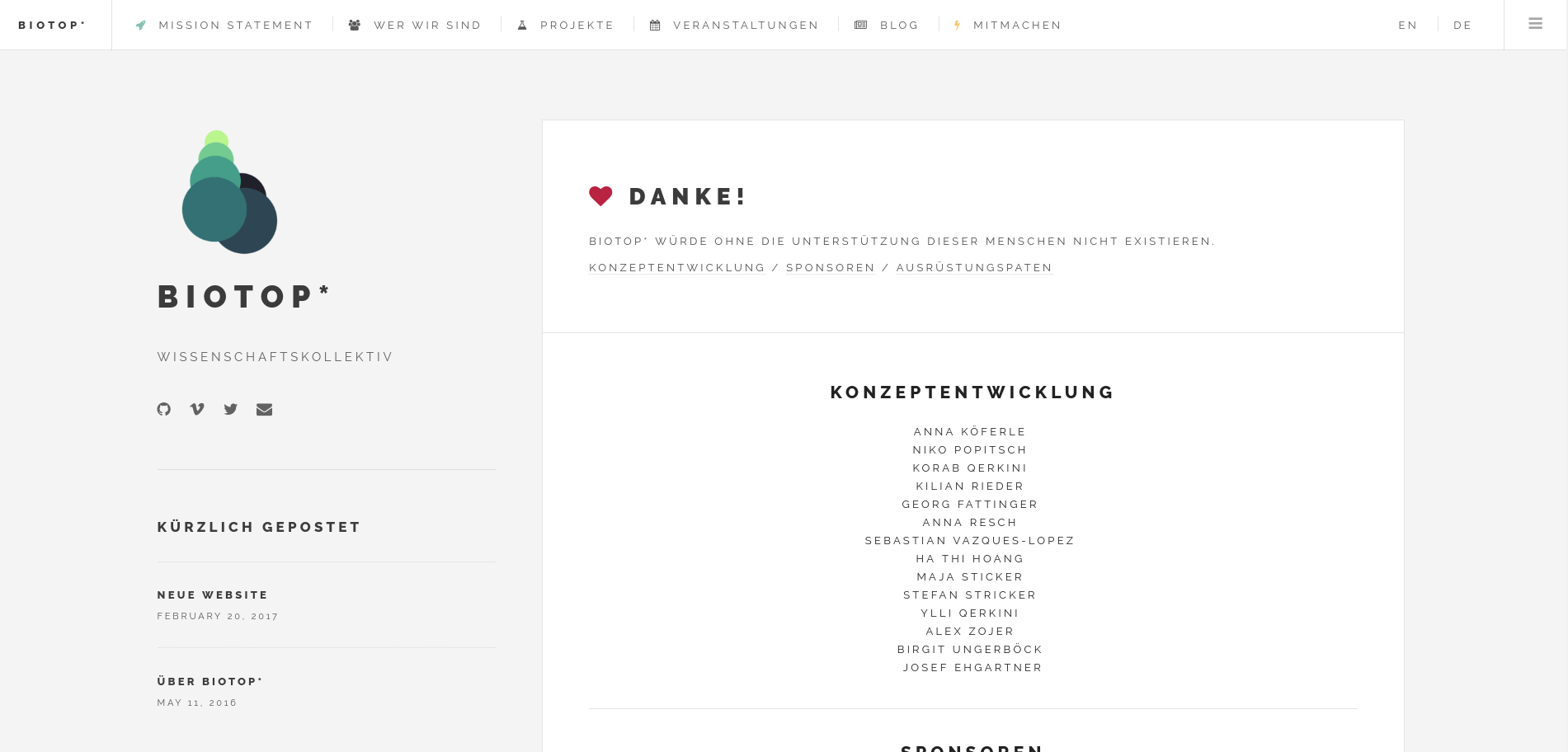
Task: Switch language to DE
Action: tap(1462, 26)
